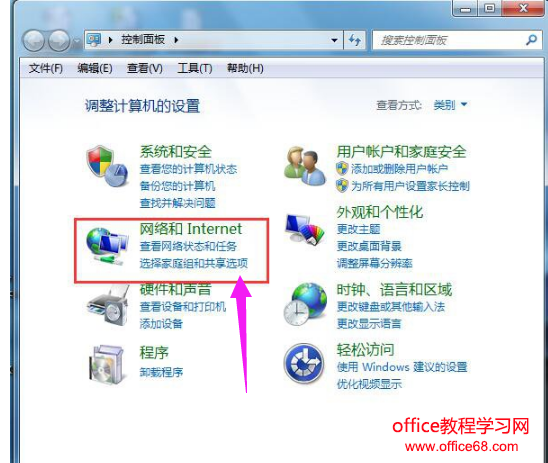This screenshot has width=548, height=463.
Task: Open the System and Security shield icon
Action: [107, 166]
